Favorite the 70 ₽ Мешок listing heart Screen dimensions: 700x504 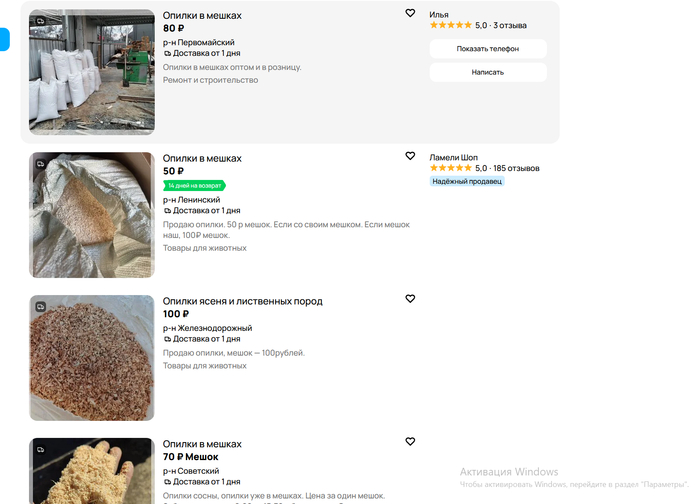tap(410, 441)
